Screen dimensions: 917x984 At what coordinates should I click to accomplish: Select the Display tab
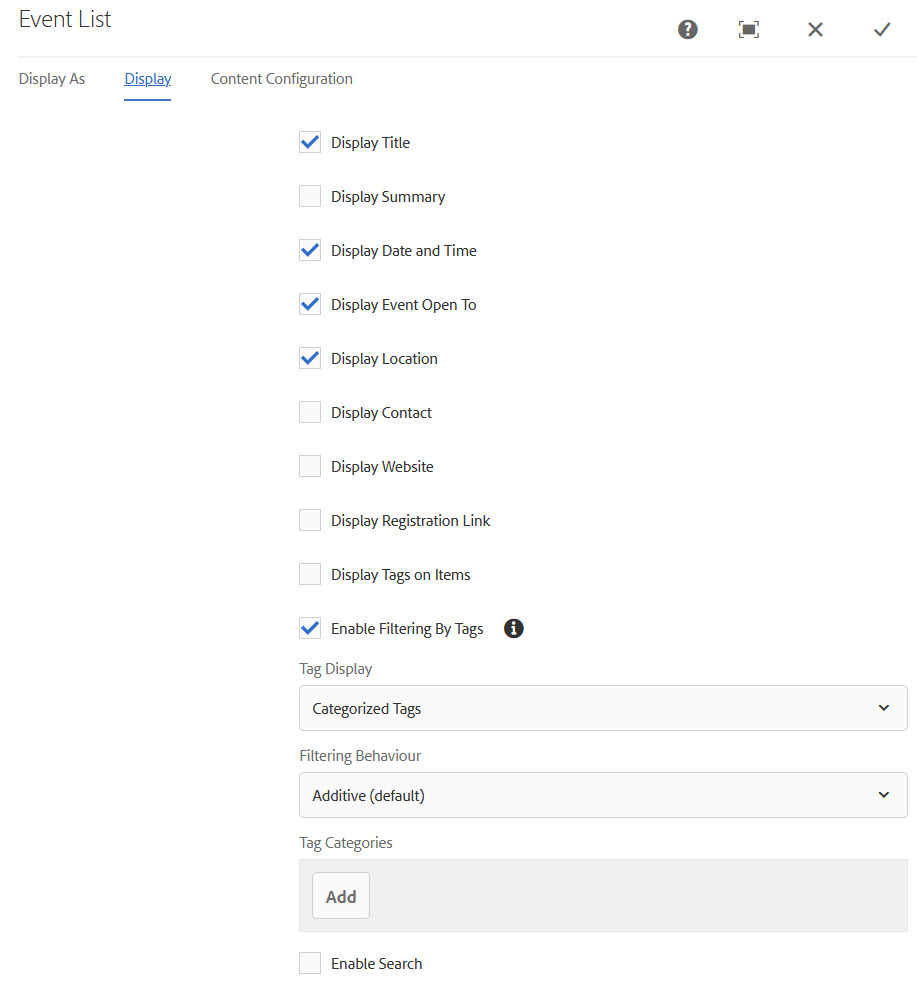pyautogui.click(x=147, y=79)
